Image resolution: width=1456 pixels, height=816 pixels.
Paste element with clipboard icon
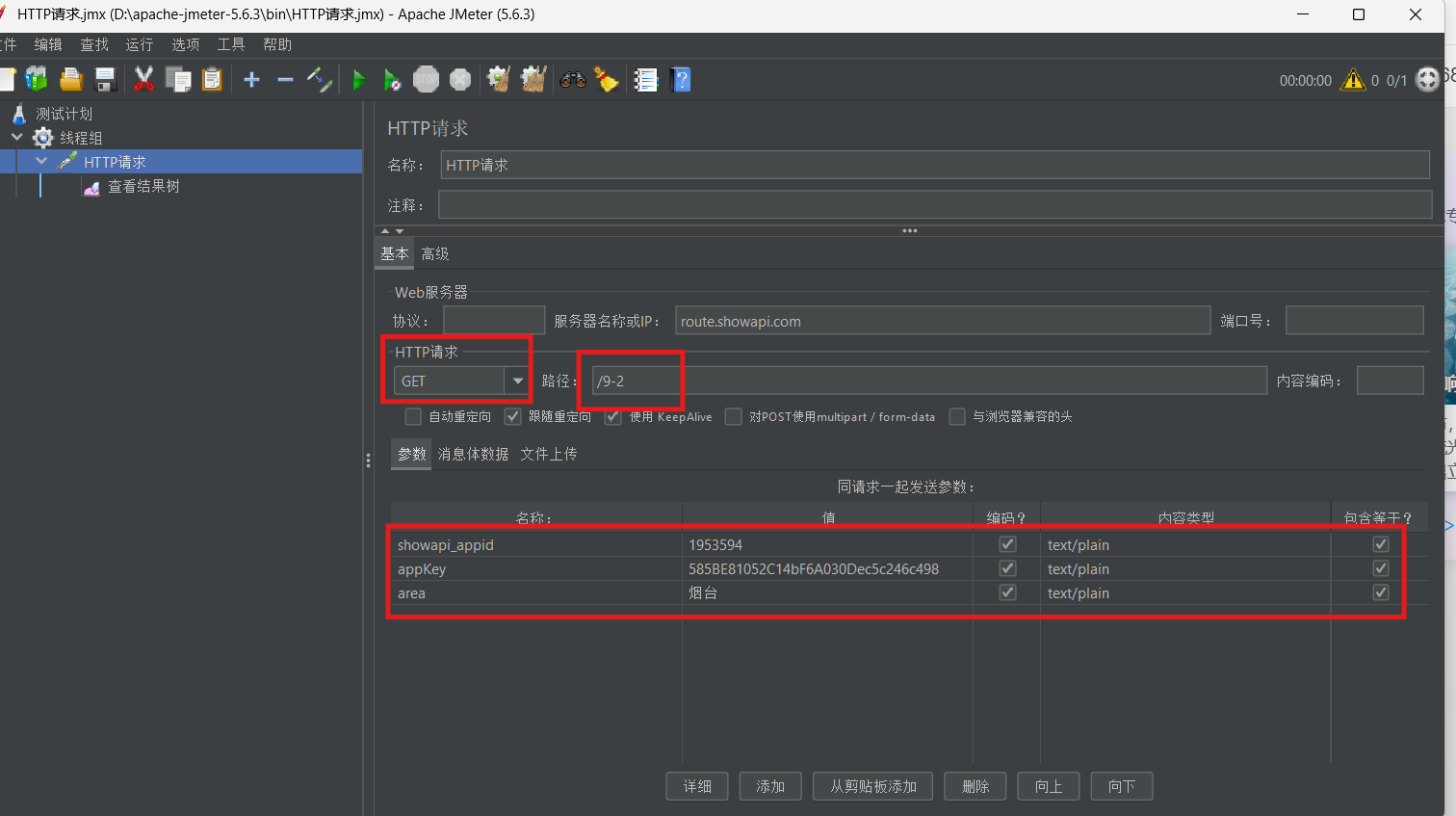point(212,79)
